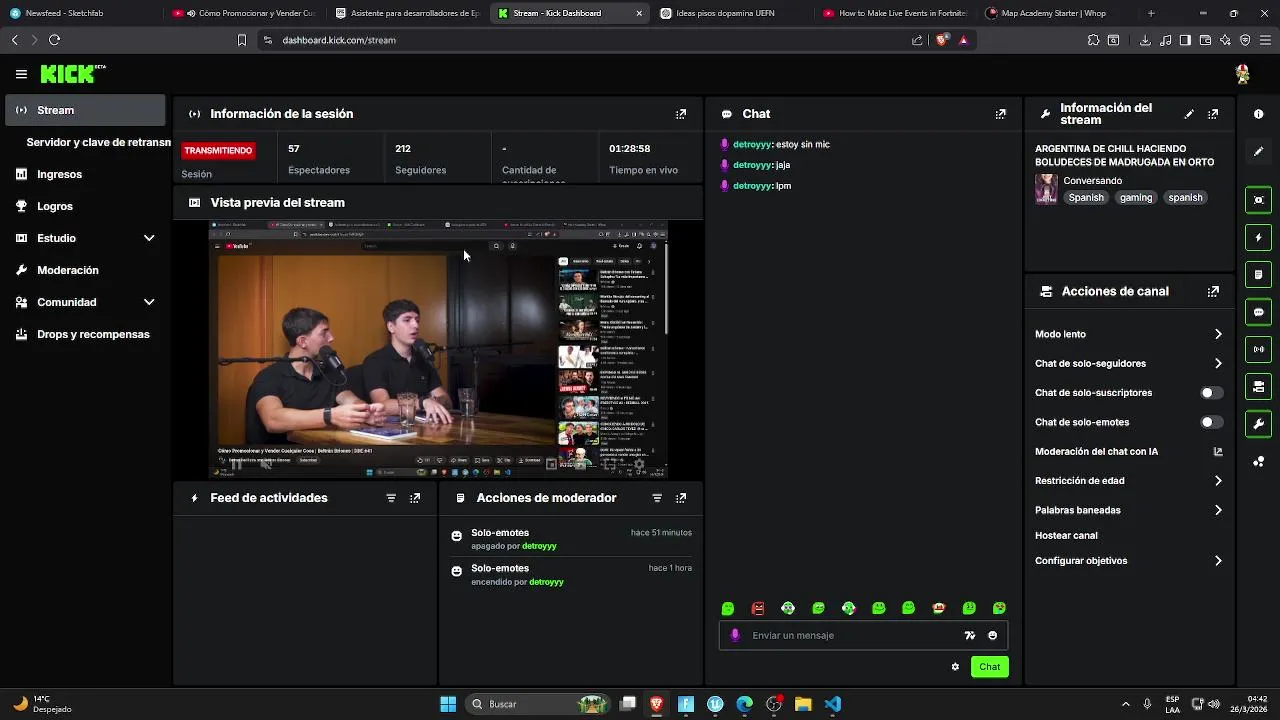
Task: Click the green Chat send button
Action: tap(989, 667)
